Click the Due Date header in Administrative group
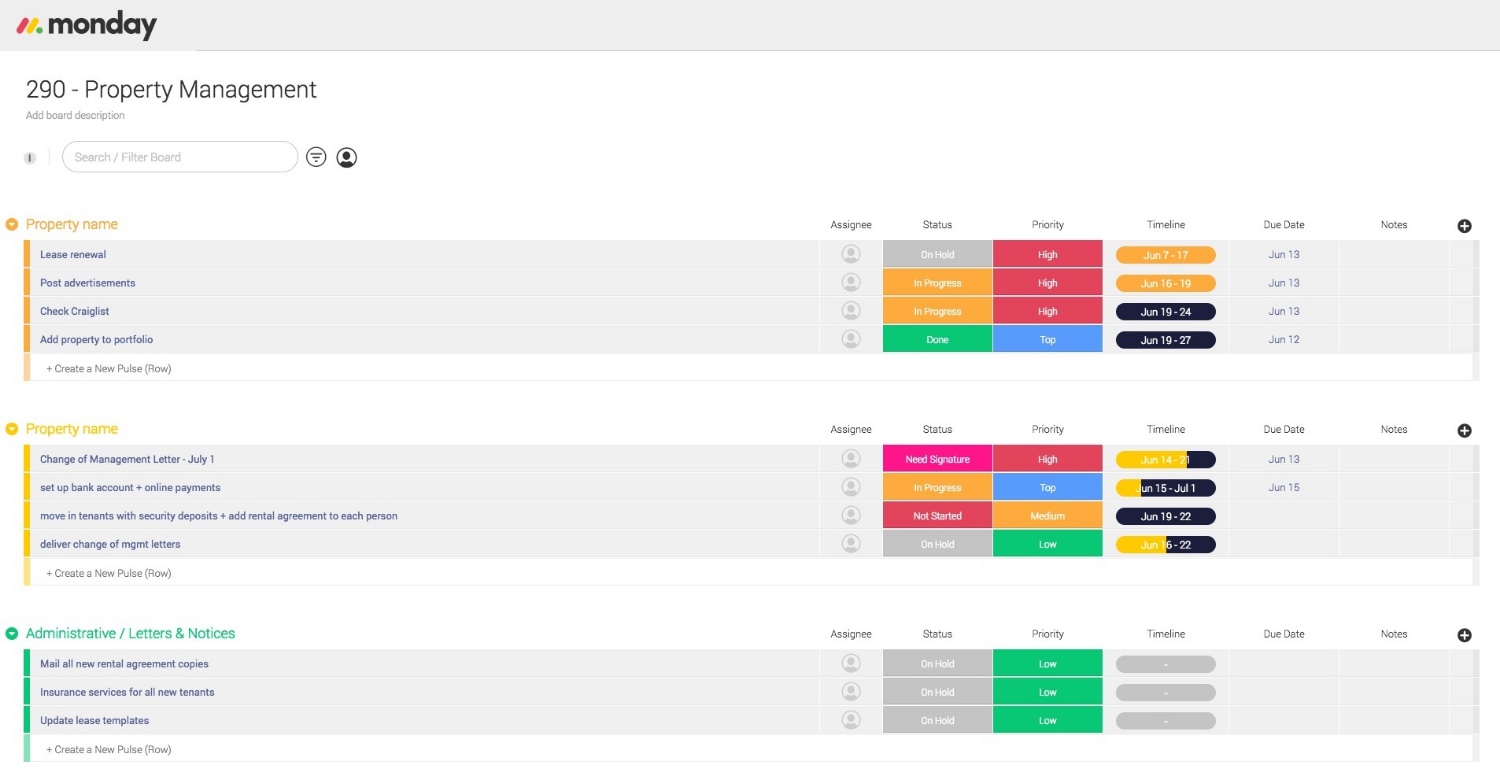Image resolution: width=1500 pixels, height=784 pixels. (x=1283, y=634)
